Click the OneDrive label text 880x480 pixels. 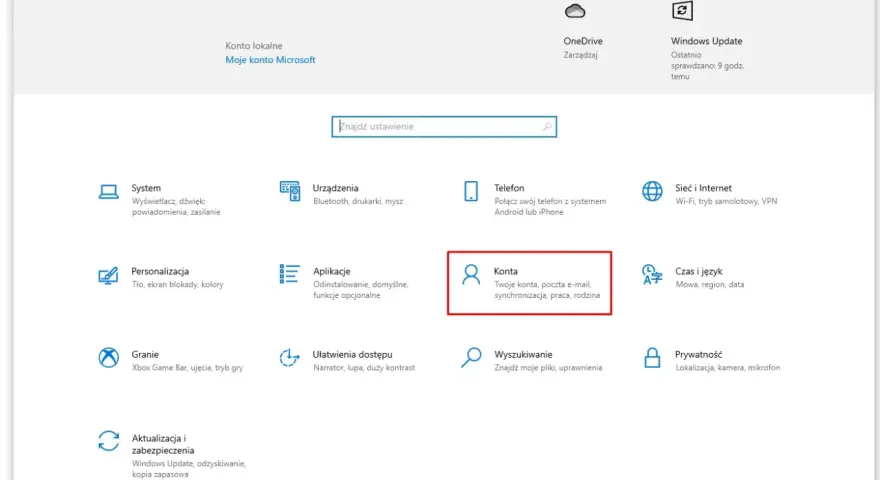[583, 41]
